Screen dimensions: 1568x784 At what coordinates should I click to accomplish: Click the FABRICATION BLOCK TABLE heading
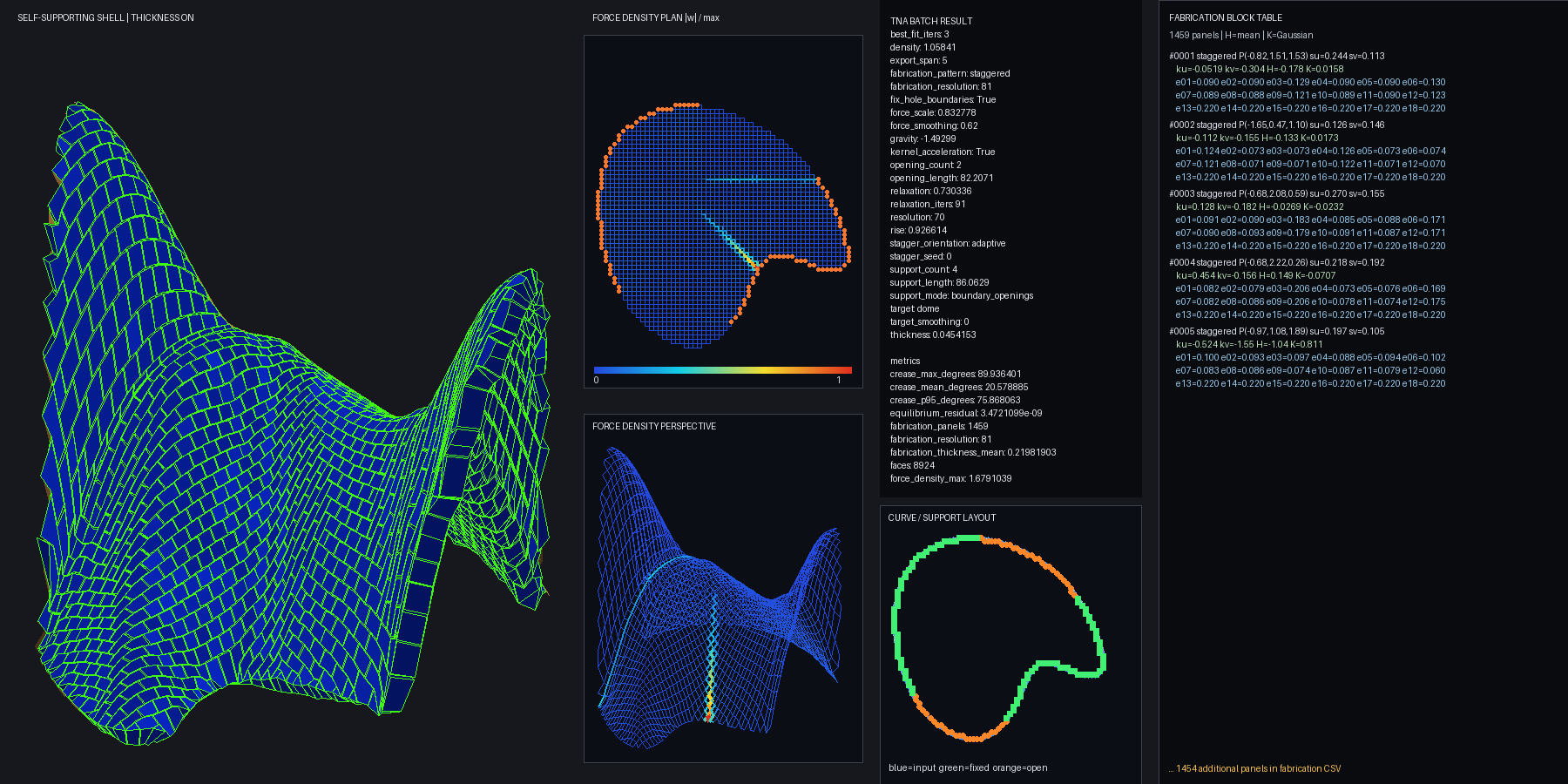(x=1226, y=17)
